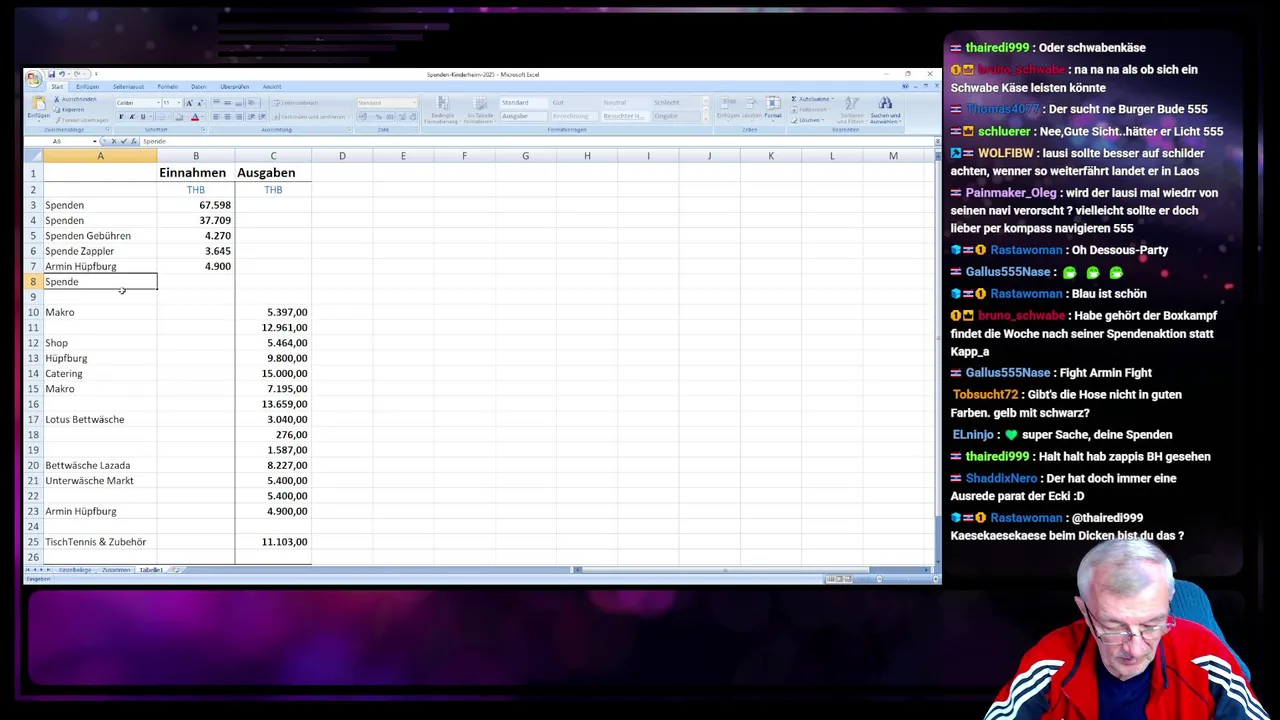Click Kopieren copy icon

tap(57, 109)
